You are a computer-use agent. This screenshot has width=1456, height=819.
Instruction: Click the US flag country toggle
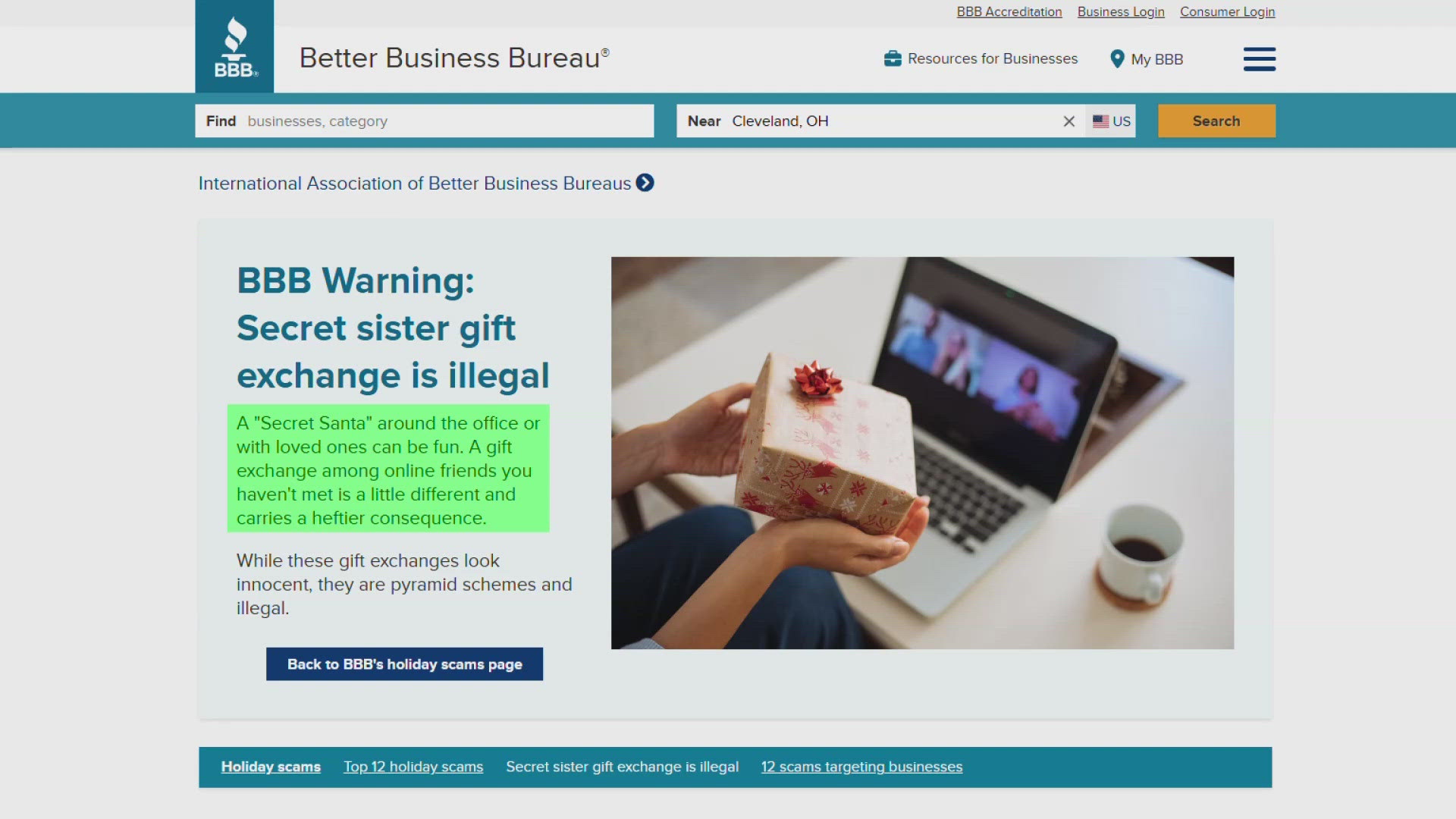[1111, 121]
